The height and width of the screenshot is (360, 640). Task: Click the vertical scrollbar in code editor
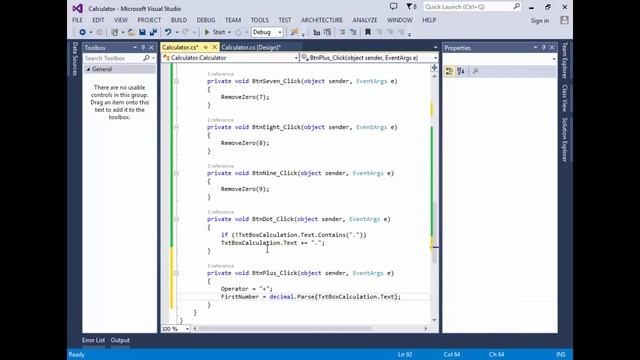tap(434, 198)
